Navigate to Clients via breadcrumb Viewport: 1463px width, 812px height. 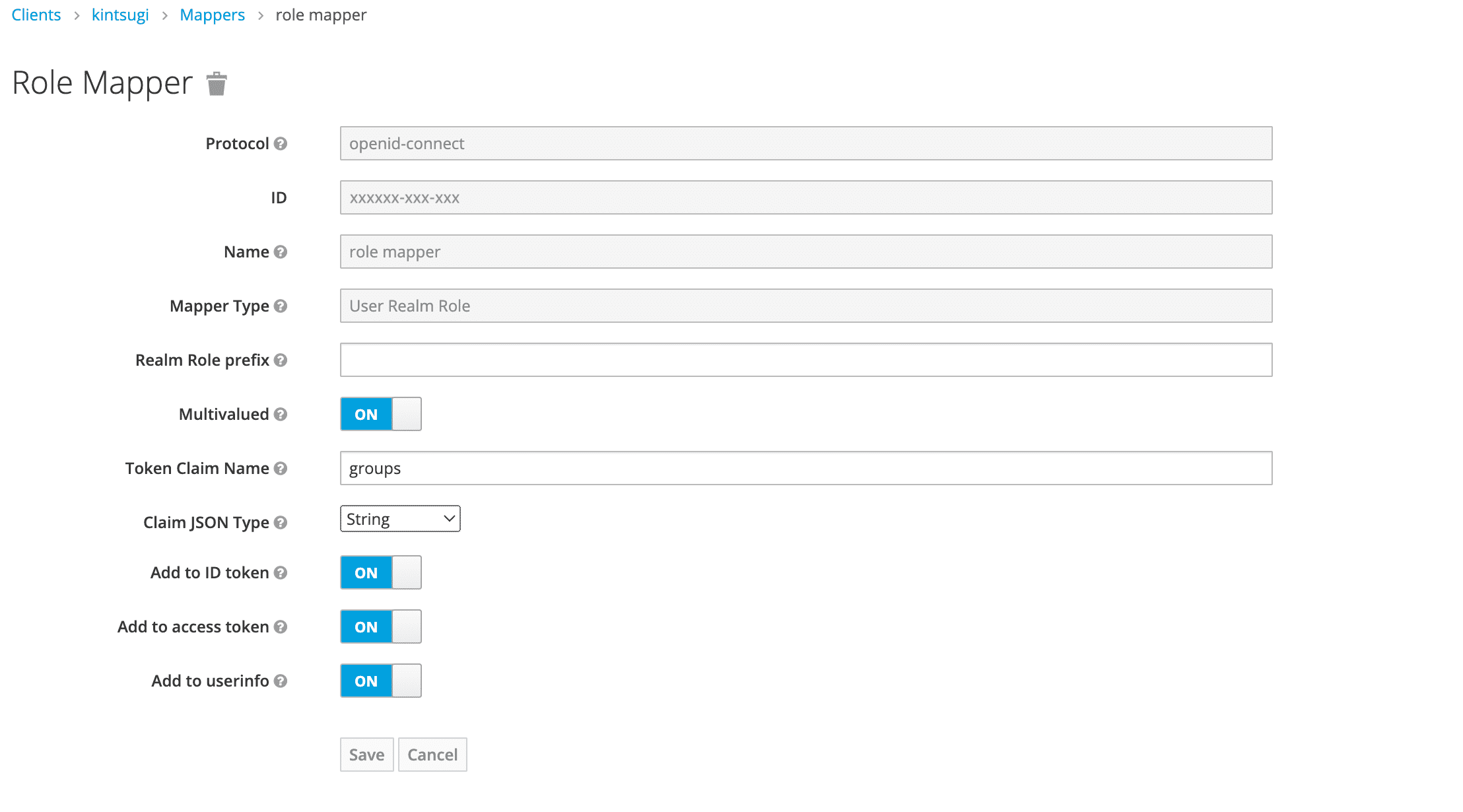[36, 15]
